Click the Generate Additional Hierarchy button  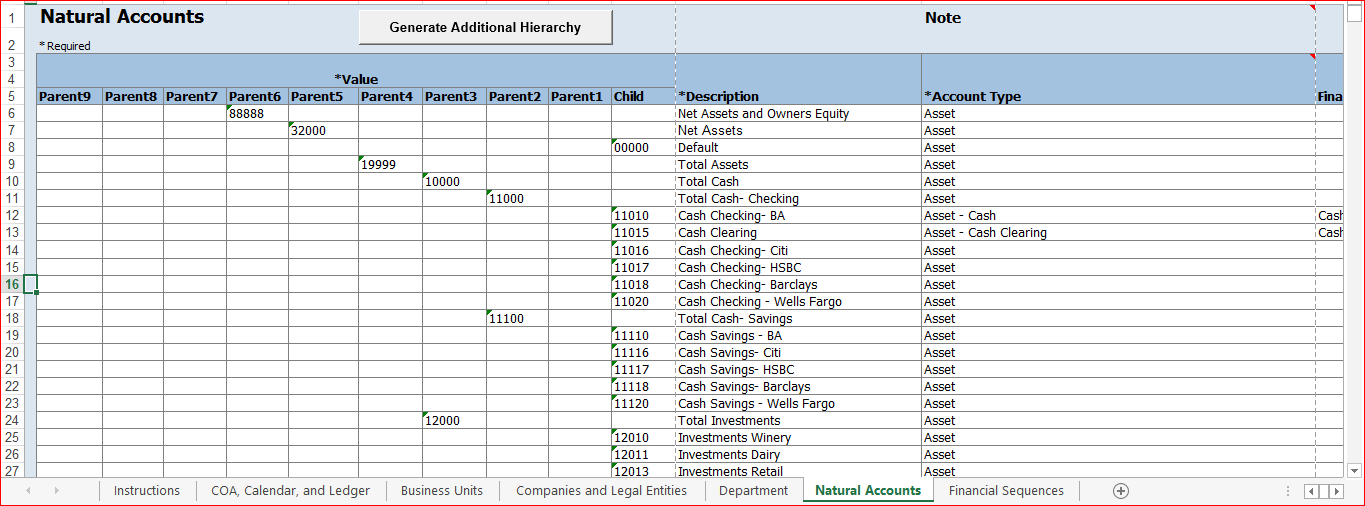pos(485,28)
